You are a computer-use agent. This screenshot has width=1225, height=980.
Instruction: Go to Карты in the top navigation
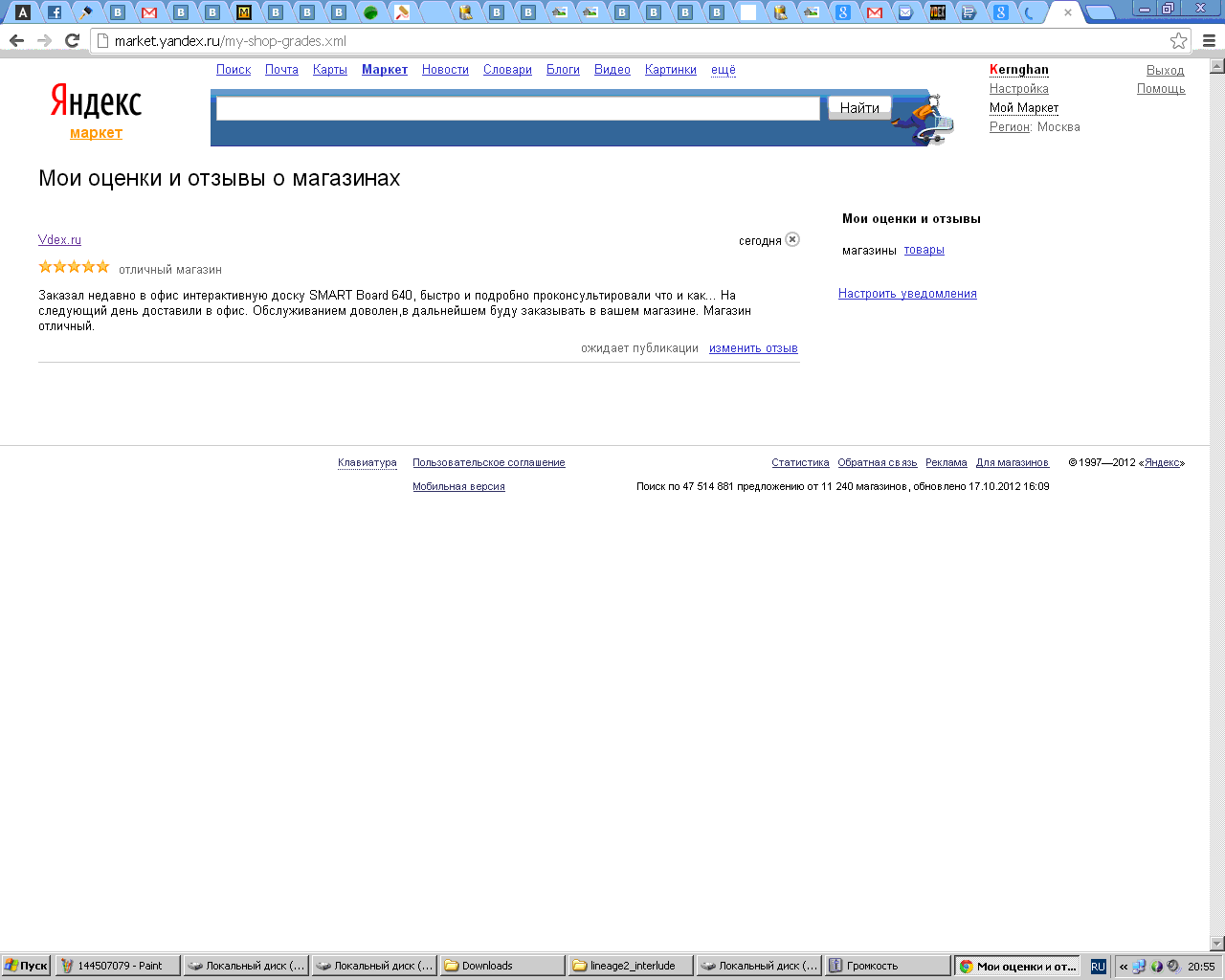330,70
